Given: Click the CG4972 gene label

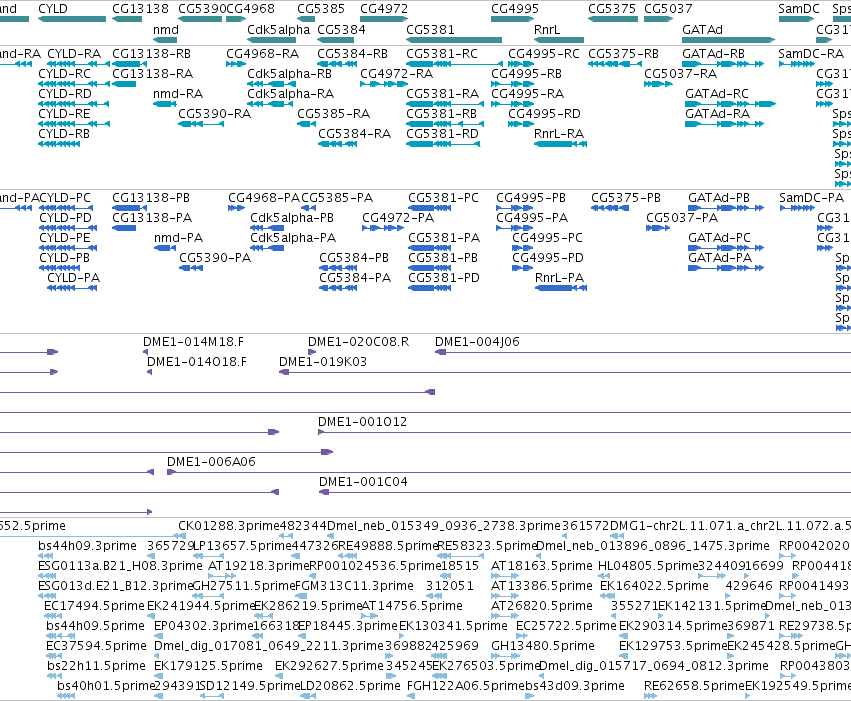Looking at the screenshot, I should pos(384,9).
